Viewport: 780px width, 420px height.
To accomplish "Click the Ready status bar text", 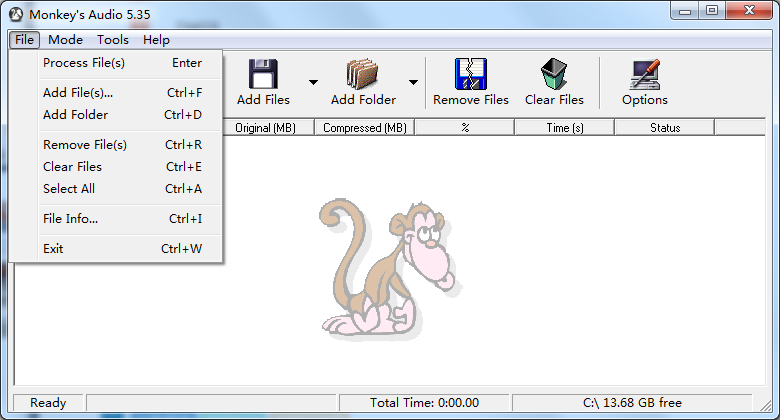I will point(48,403).
